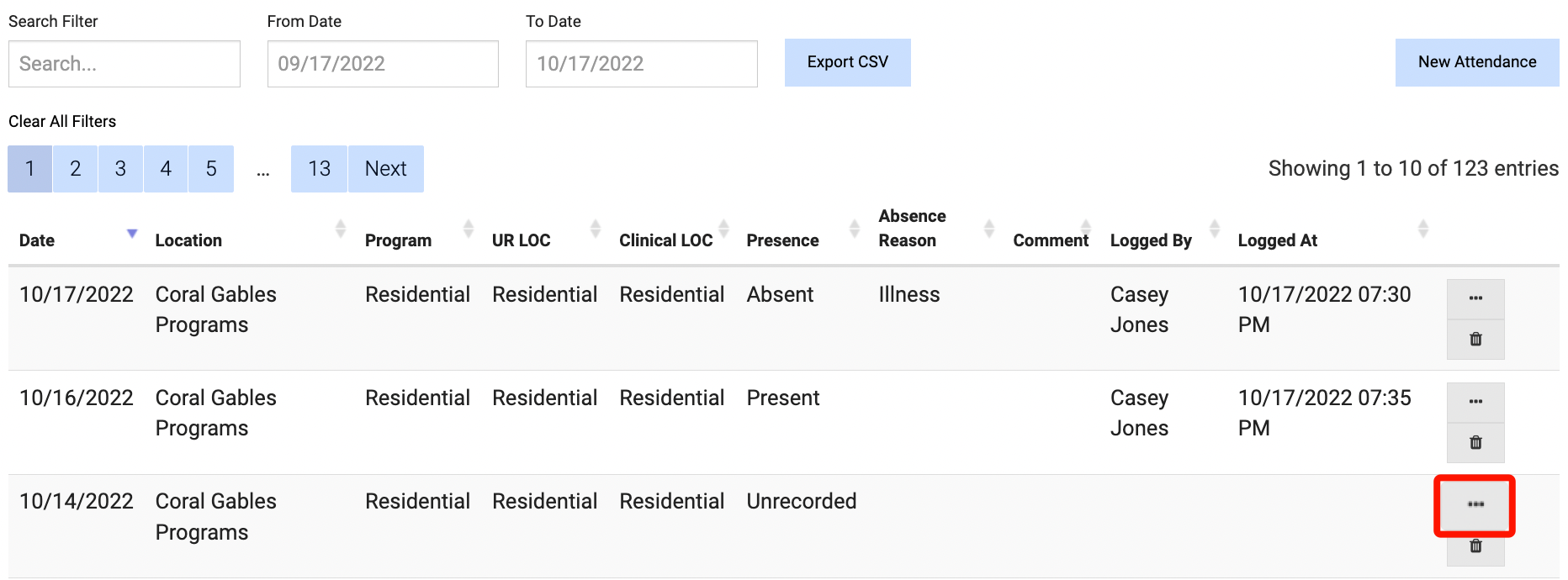Screen dimensions: 1568x580
Task: Create a New Attendance record
Action: (x=1476, y=62)
